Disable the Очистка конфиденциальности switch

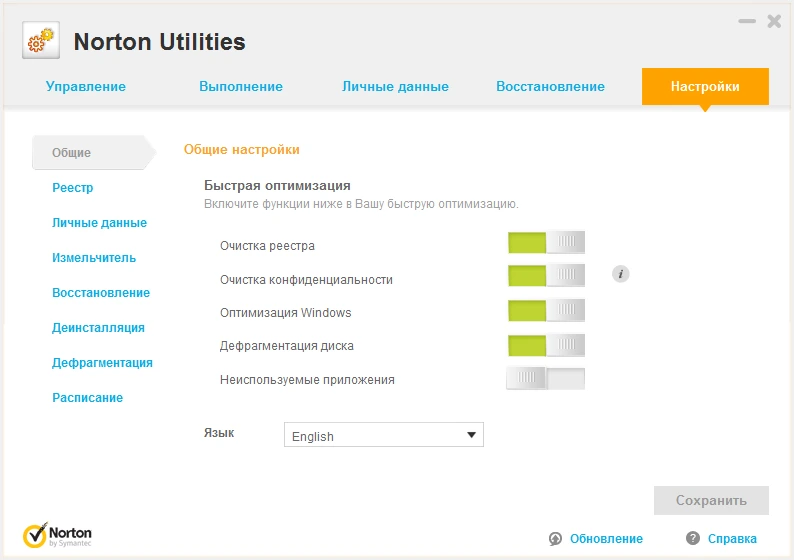[546, 275]
